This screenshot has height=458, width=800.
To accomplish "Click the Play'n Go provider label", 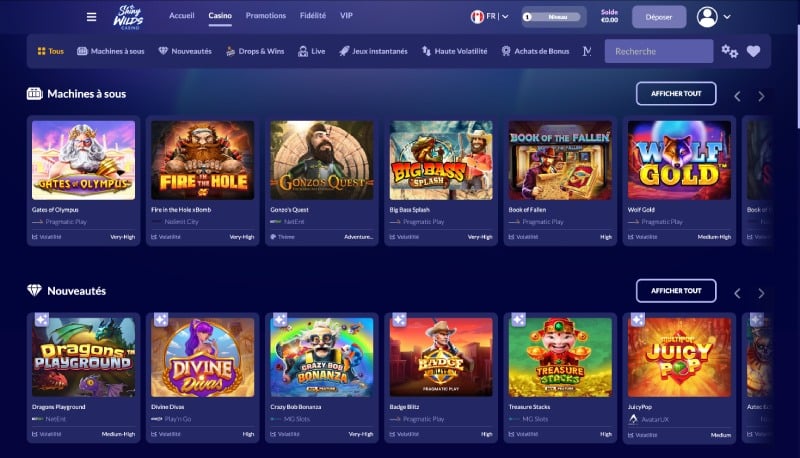I will (178, 419).
